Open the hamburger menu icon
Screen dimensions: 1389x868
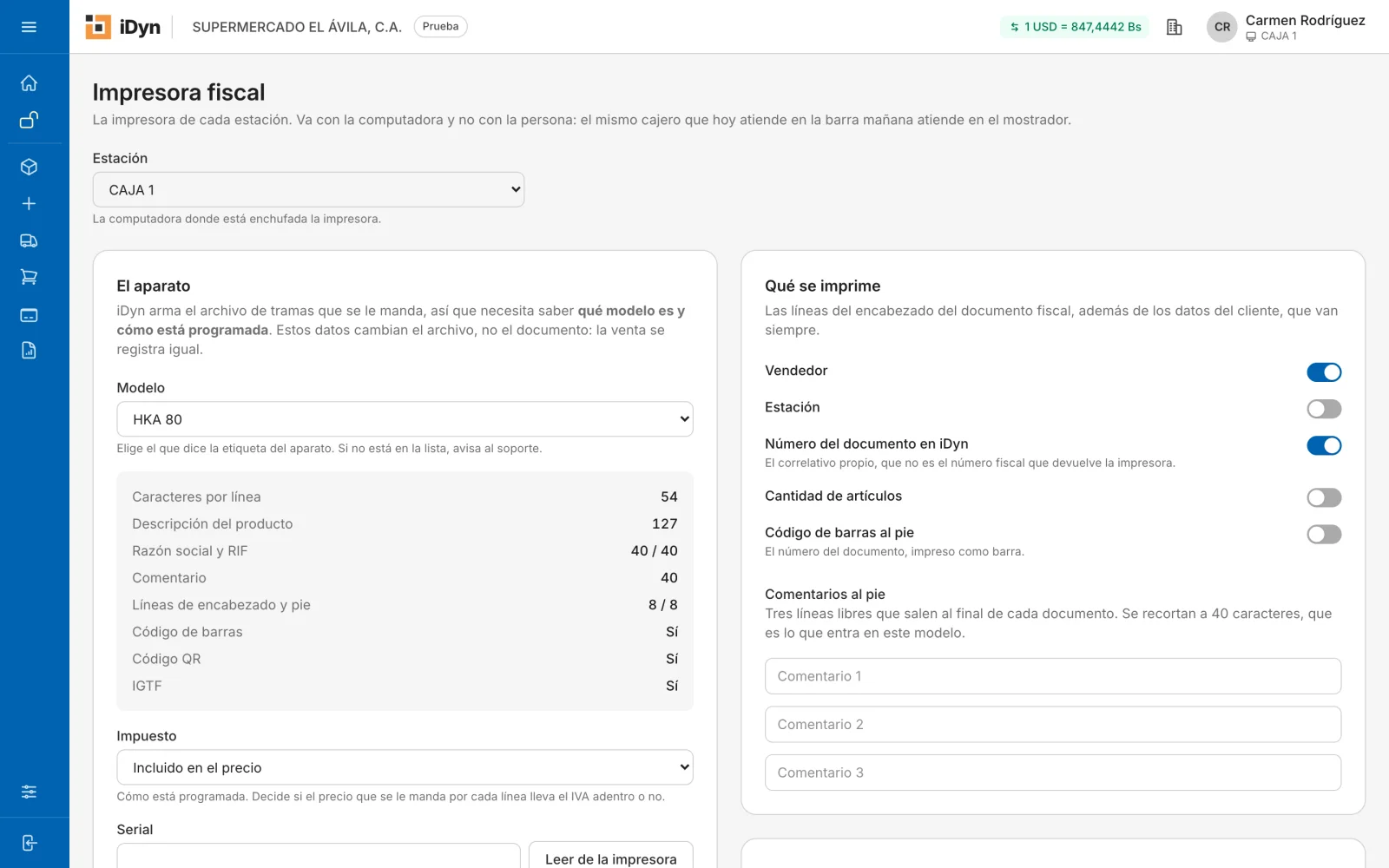tap(29, 27)
